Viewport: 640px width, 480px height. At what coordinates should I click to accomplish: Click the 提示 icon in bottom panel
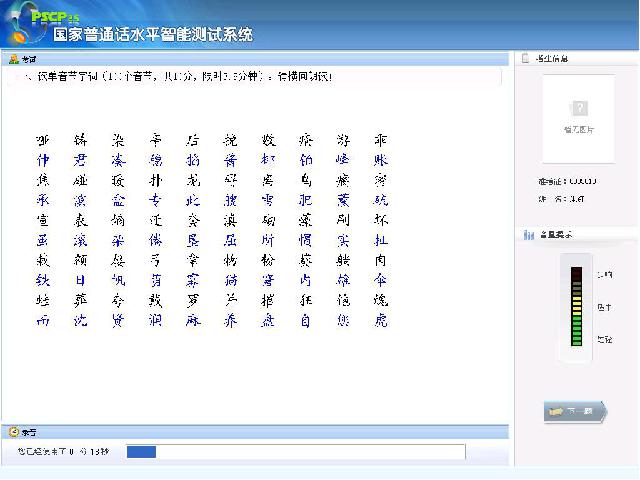pos(13,432)
